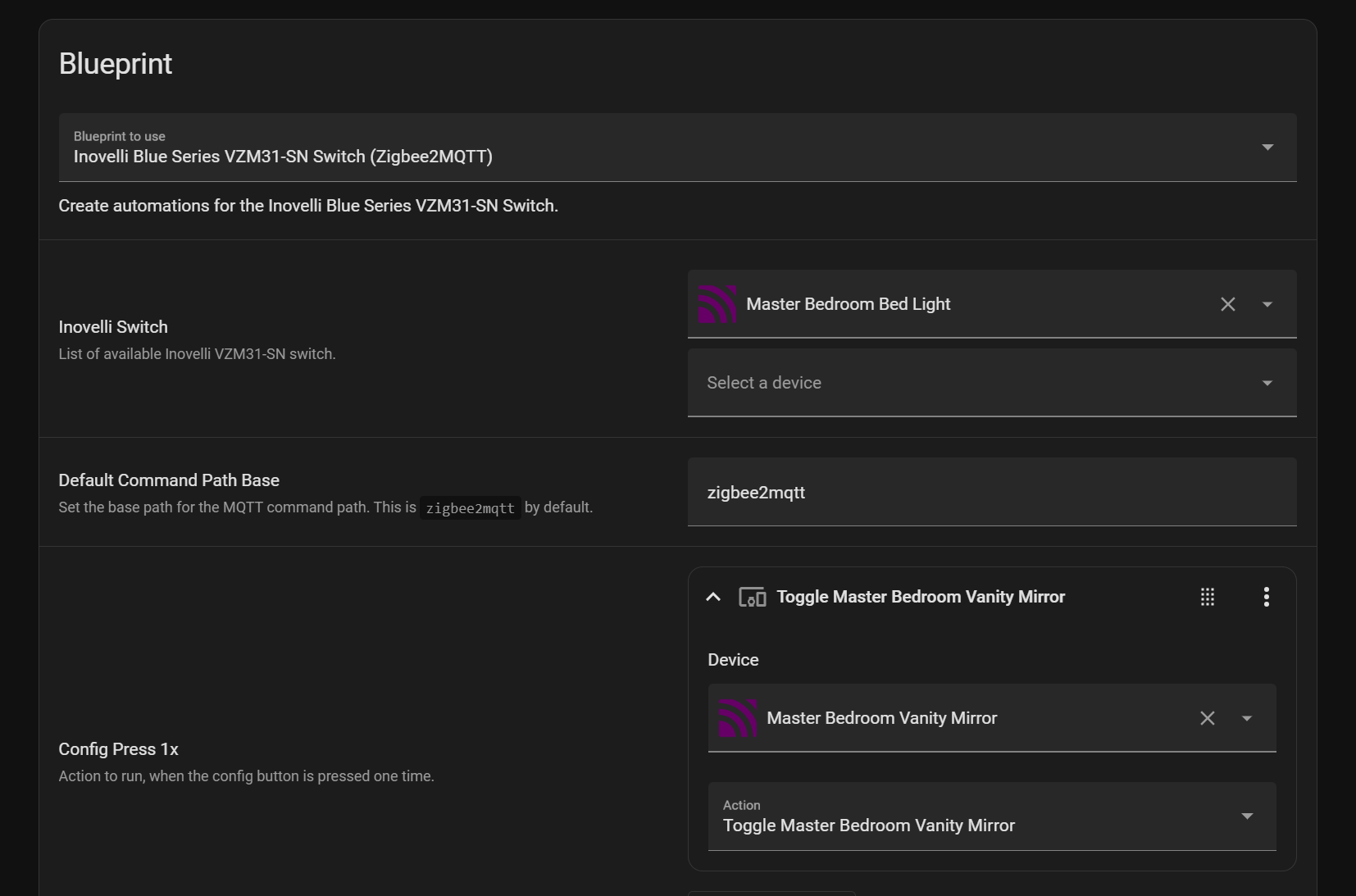The image size is (1356, 896).
Task: Click the Master Bedroom Vanity Mirror Zigbee icon
Action: [738, 718]
